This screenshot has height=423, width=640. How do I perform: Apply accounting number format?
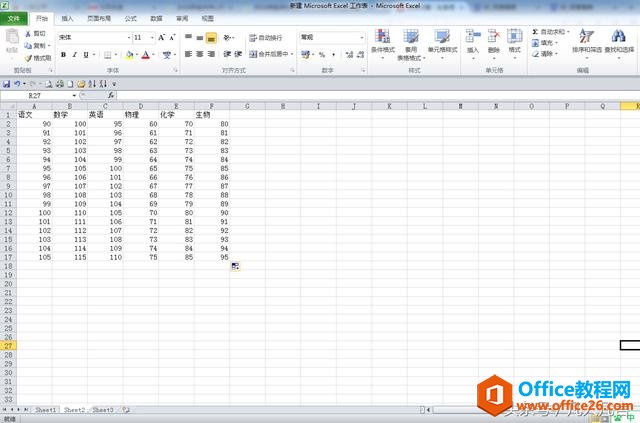[305, 54]
